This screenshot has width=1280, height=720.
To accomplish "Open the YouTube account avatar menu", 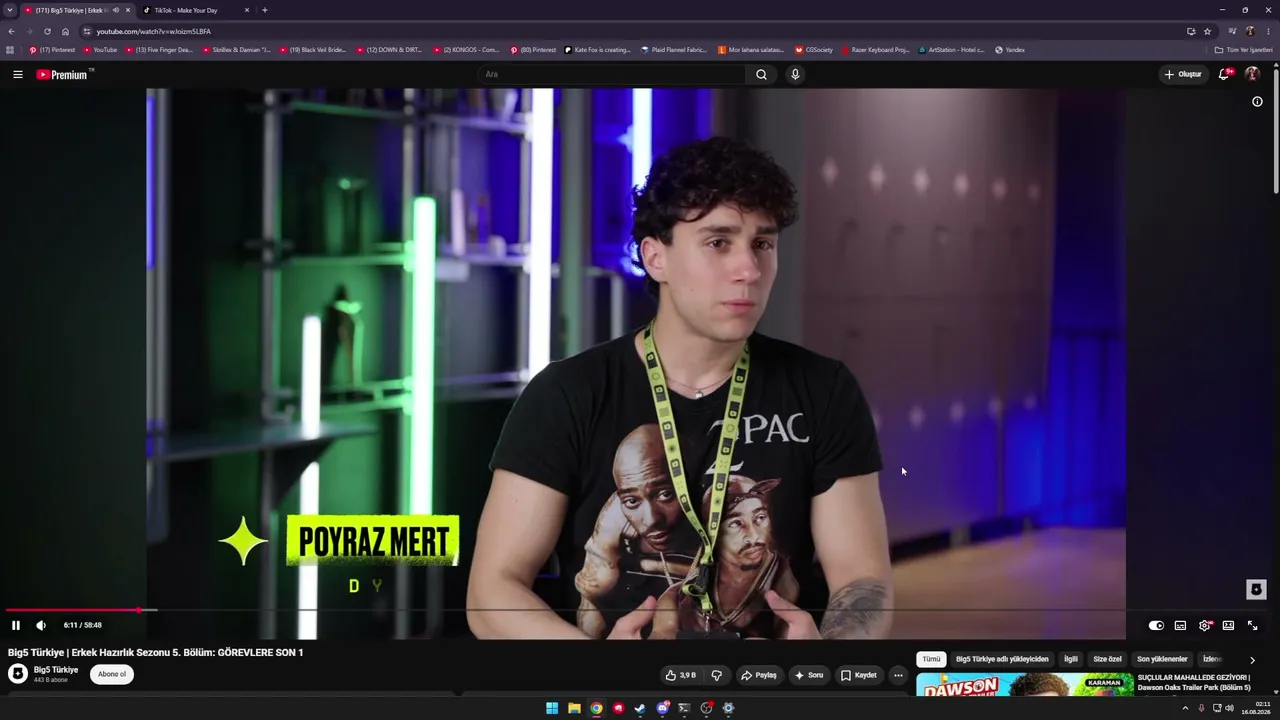I will pyautogui.click(x=1252, y=74).
